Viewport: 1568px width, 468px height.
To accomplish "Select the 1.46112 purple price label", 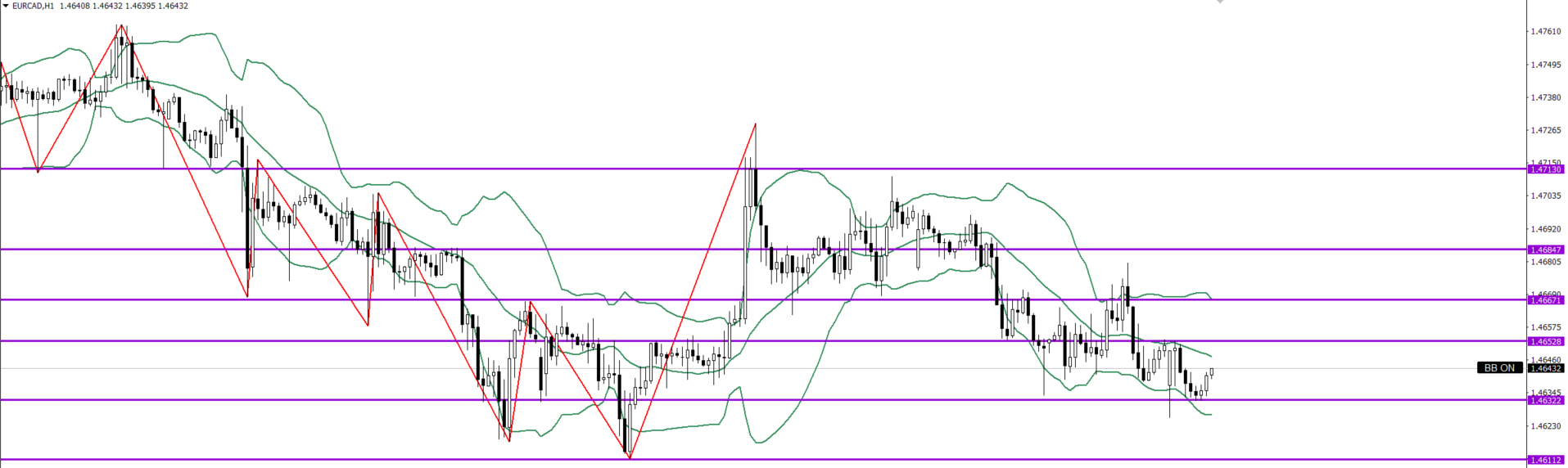I will [1546, 460].
